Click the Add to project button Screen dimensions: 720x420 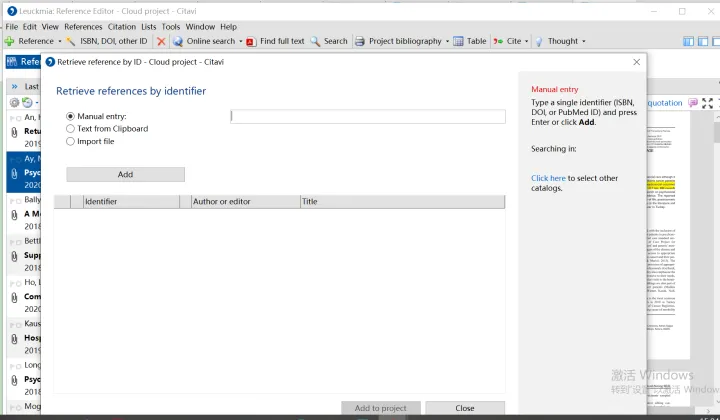click(x=381, y=408)
